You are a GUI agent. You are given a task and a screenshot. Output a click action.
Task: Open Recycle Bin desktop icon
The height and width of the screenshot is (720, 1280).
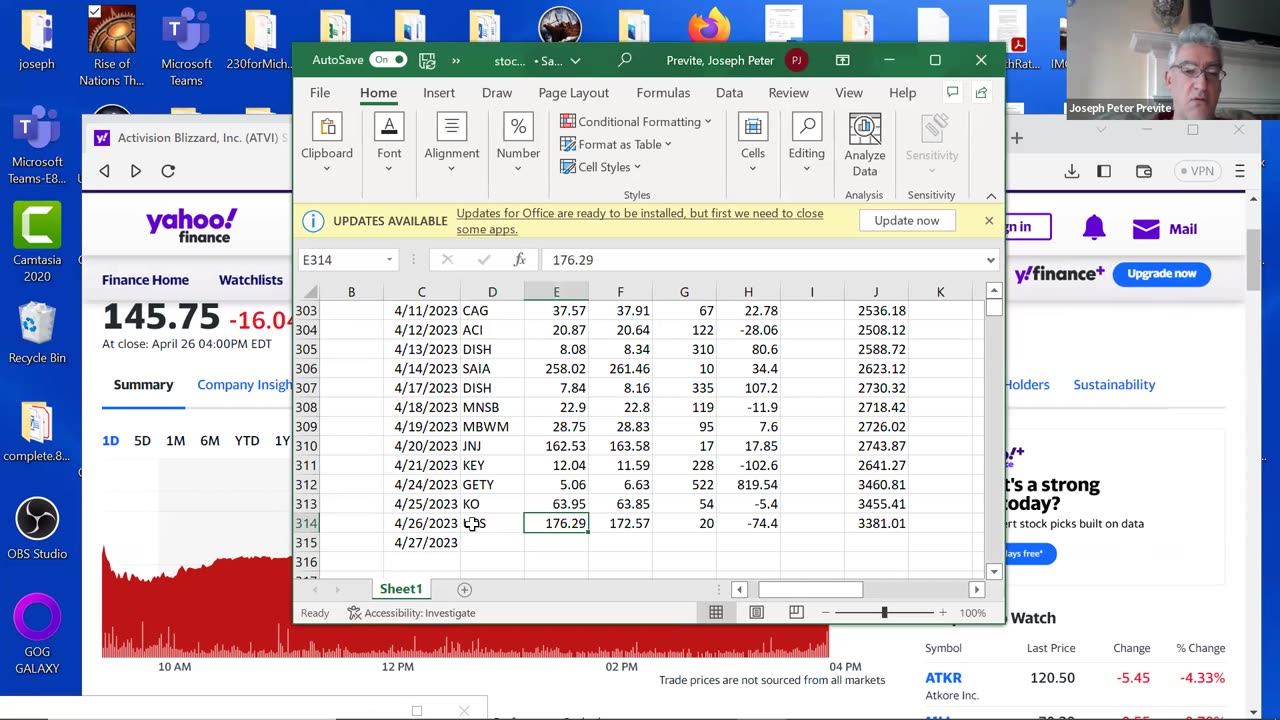(x=37, y=333)
